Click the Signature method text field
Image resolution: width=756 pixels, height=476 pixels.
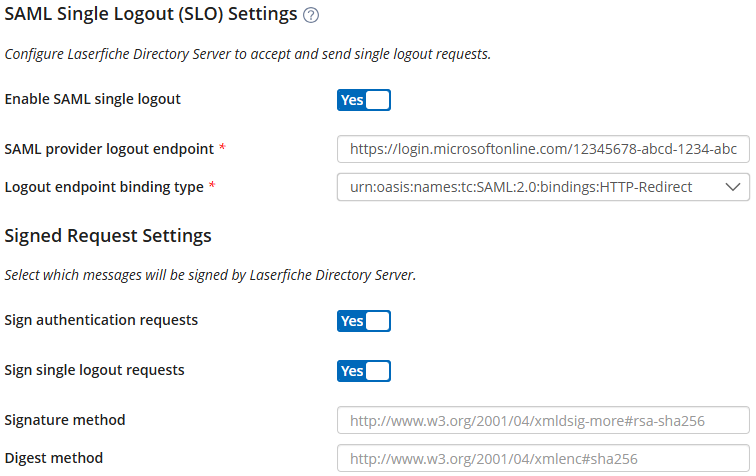point(543,421)
